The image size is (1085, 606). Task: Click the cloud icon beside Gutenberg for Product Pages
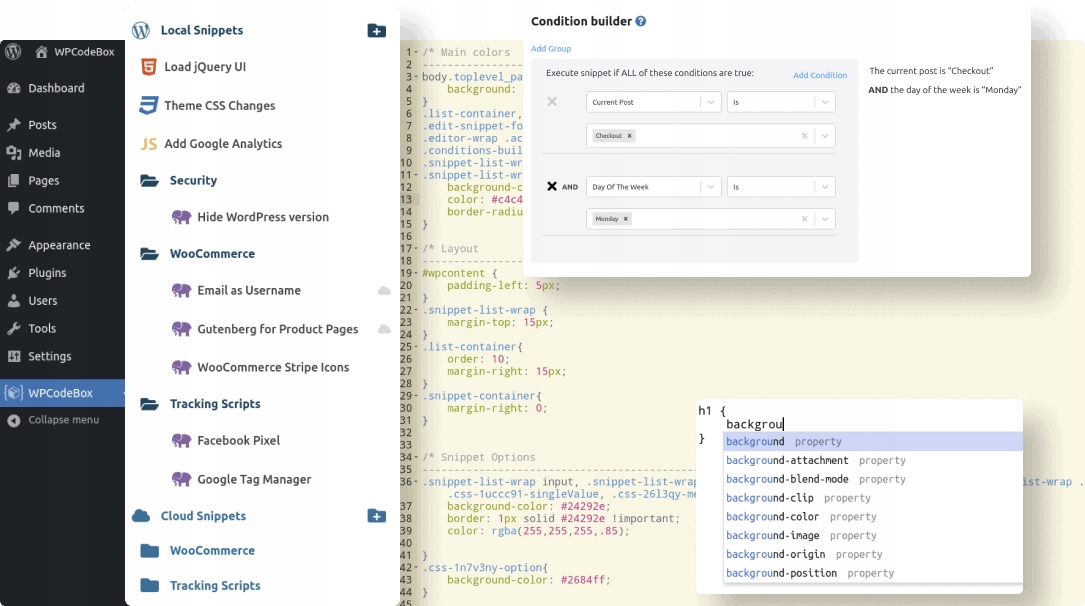[x=384, y=329]
